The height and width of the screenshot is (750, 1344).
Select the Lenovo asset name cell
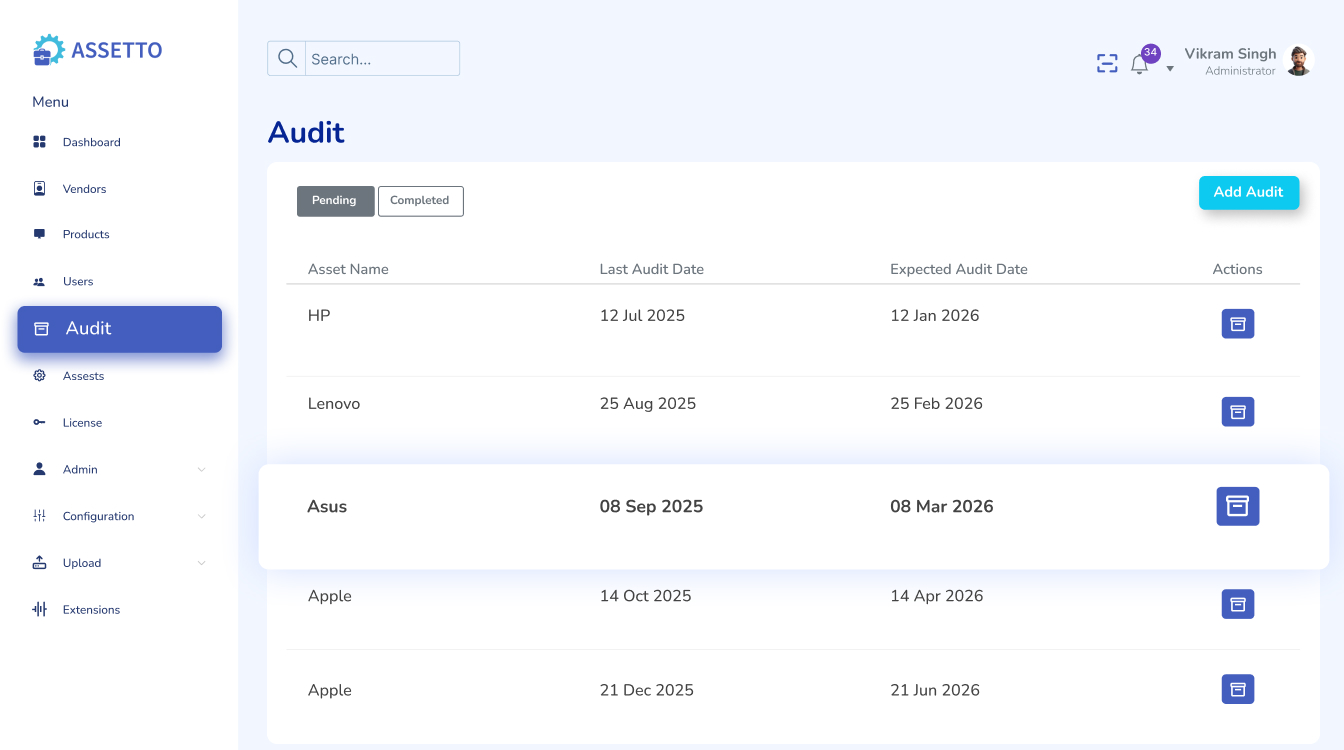click(334, 404)
